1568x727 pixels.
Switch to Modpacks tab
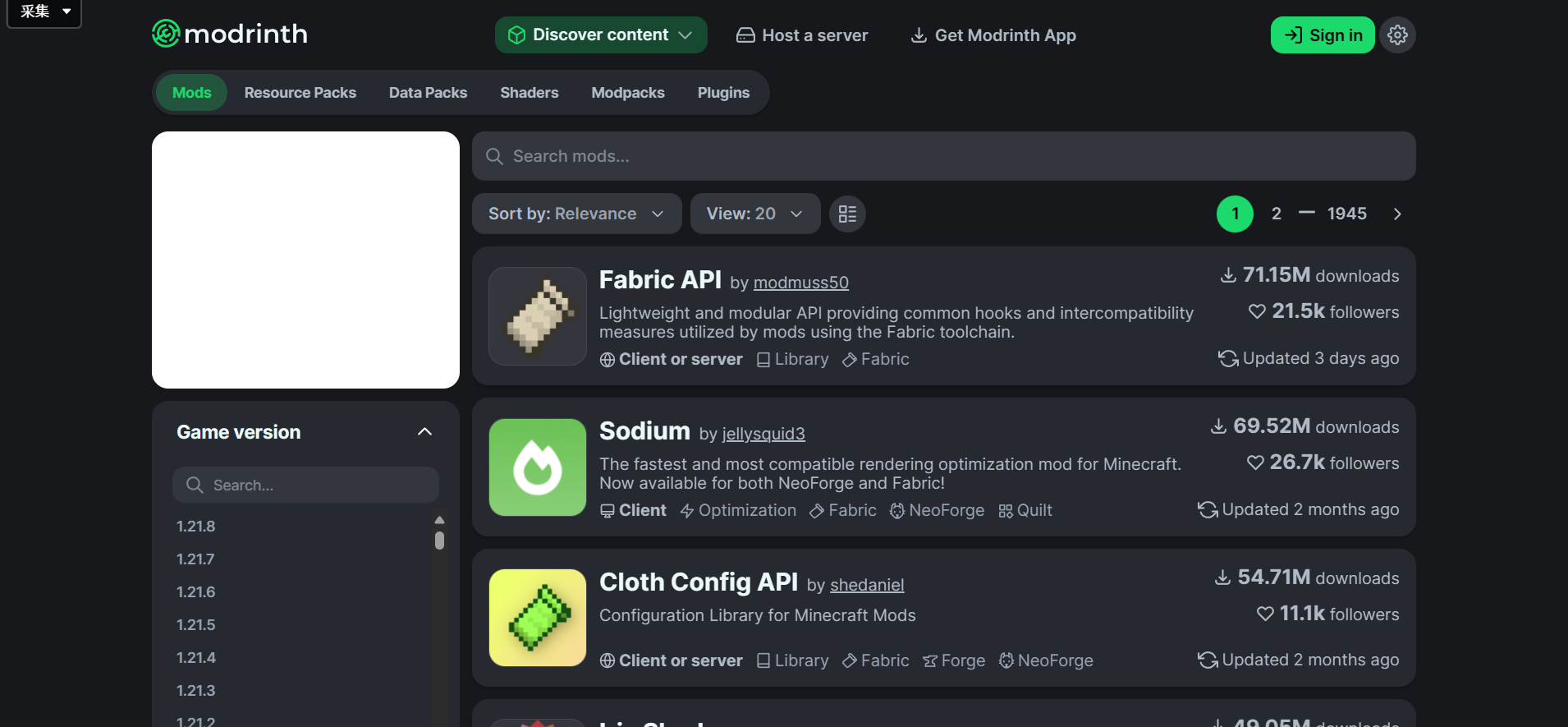pyautogui.click(x=628, y=93)
